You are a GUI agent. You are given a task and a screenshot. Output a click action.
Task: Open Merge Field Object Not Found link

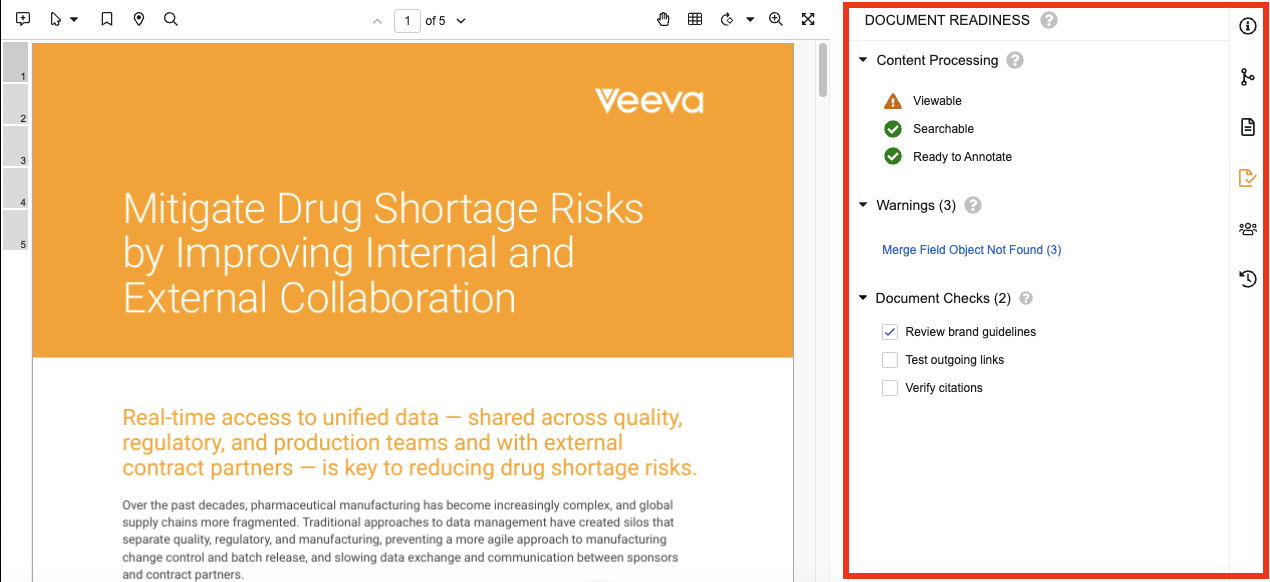tap(971, 250)
